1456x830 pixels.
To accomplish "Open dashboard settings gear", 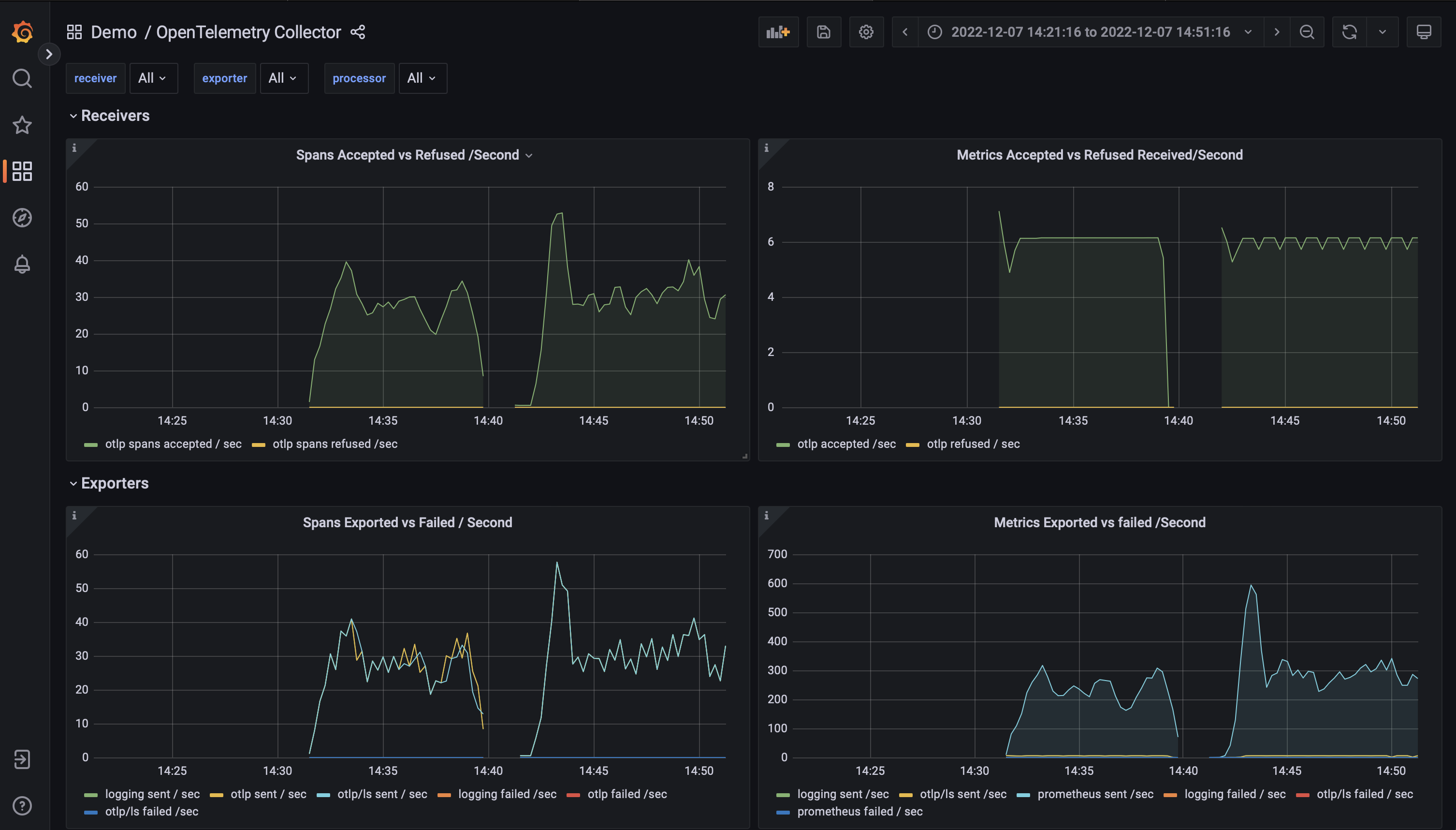I will (866, 32).
